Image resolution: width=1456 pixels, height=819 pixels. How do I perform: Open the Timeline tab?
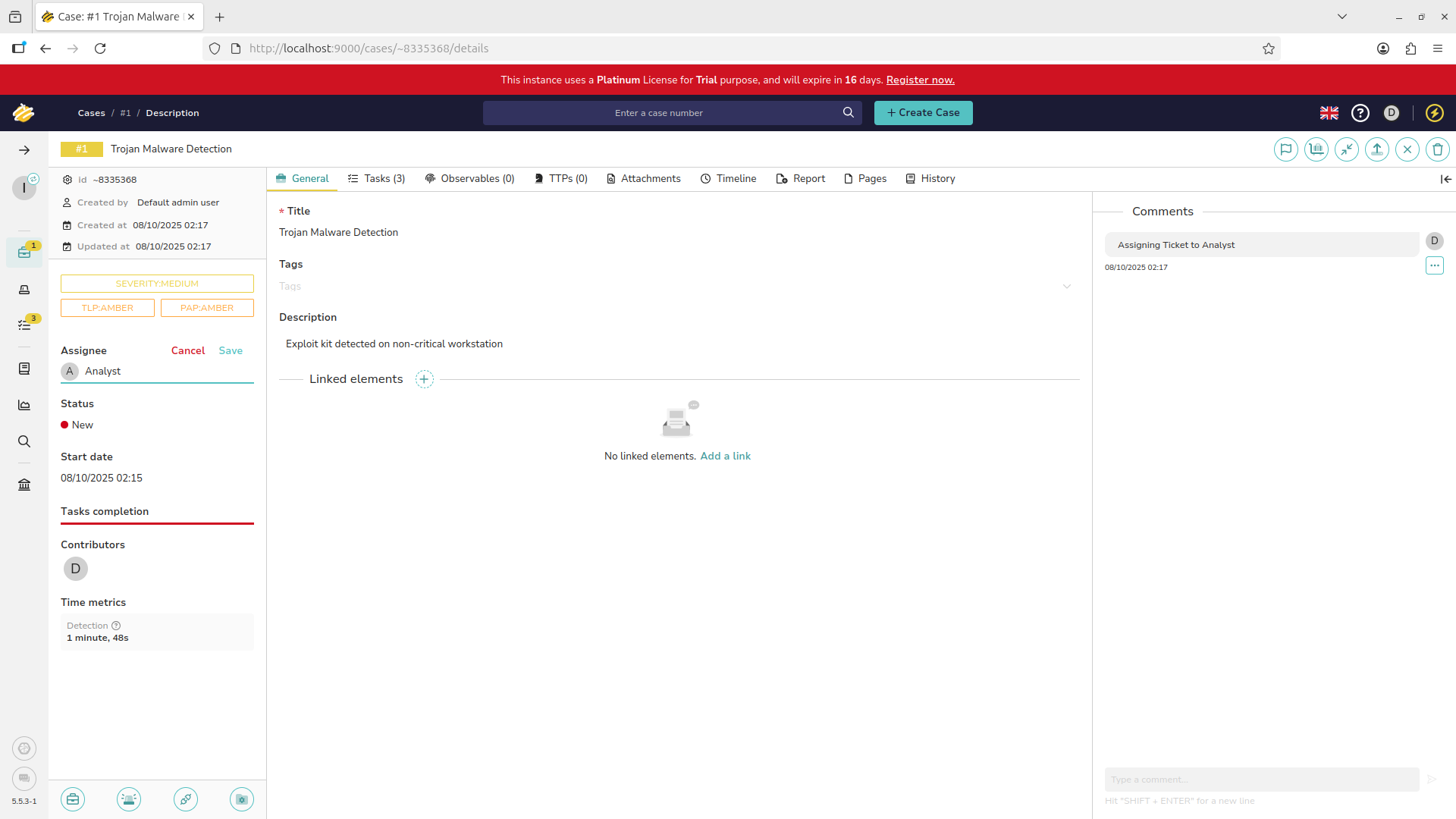(728, 179)
